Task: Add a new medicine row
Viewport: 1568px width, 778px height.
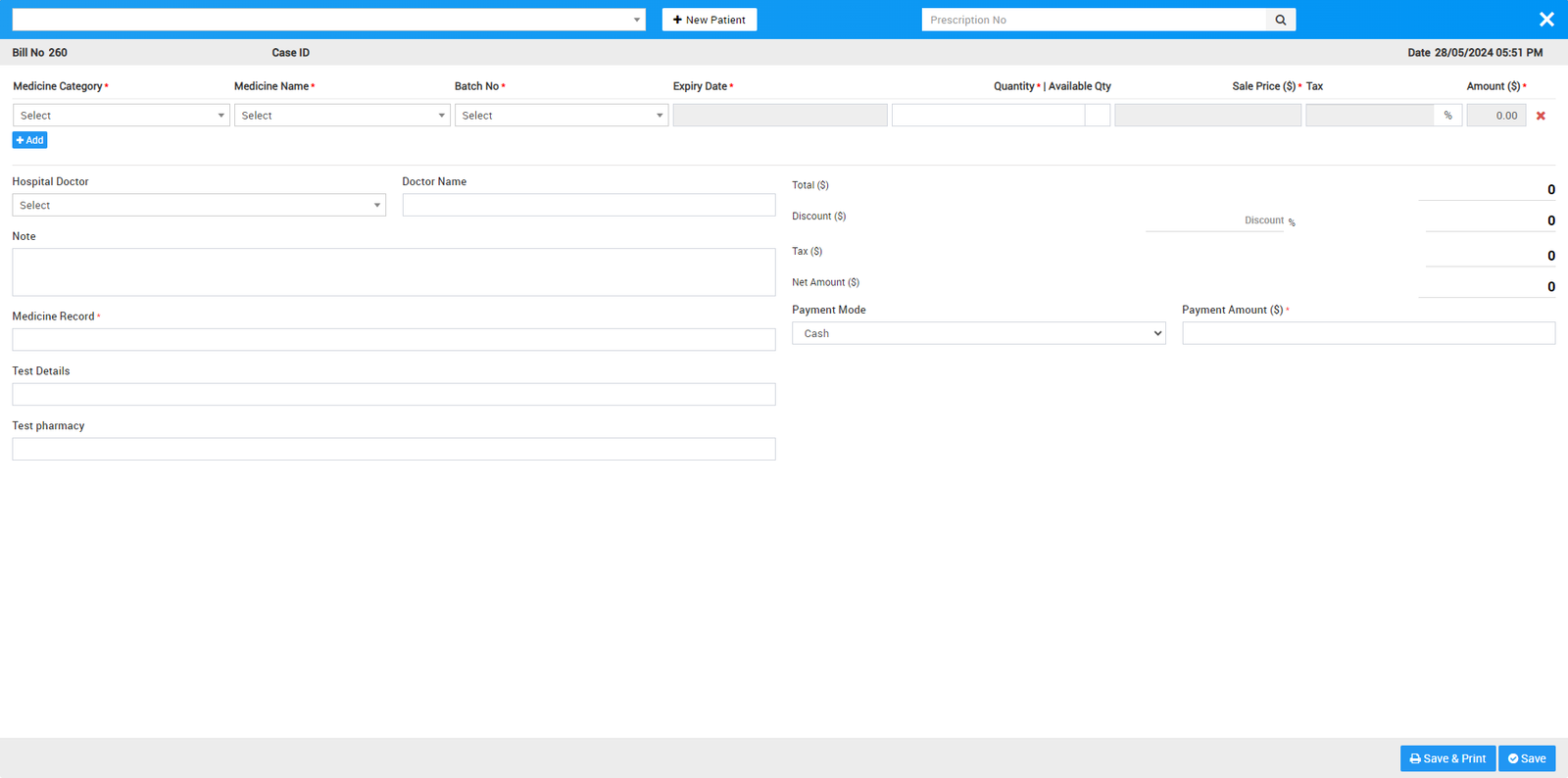Action: click(x=29, y=140)
